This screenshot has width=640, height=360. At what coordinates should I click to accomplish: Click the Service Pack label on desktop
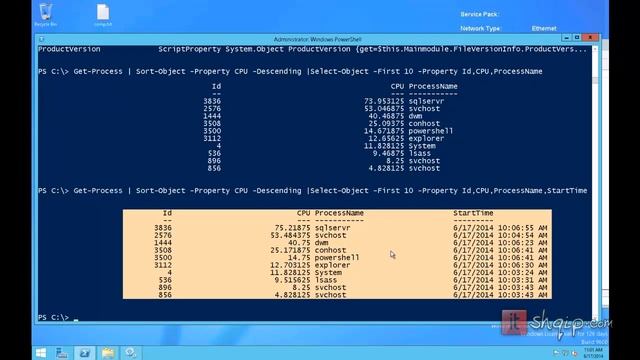[x=479, y=14]
